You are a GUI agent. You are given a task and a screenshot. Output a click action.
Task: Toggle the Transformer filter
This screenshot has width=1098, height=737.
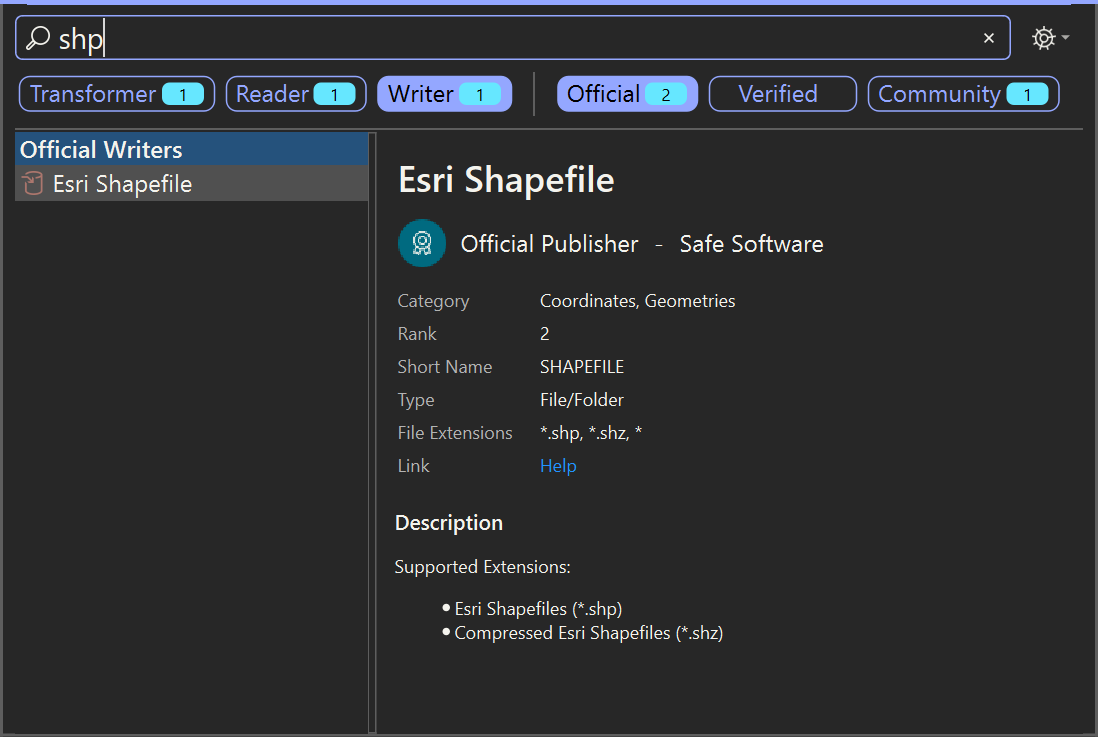tap(117, 94)
